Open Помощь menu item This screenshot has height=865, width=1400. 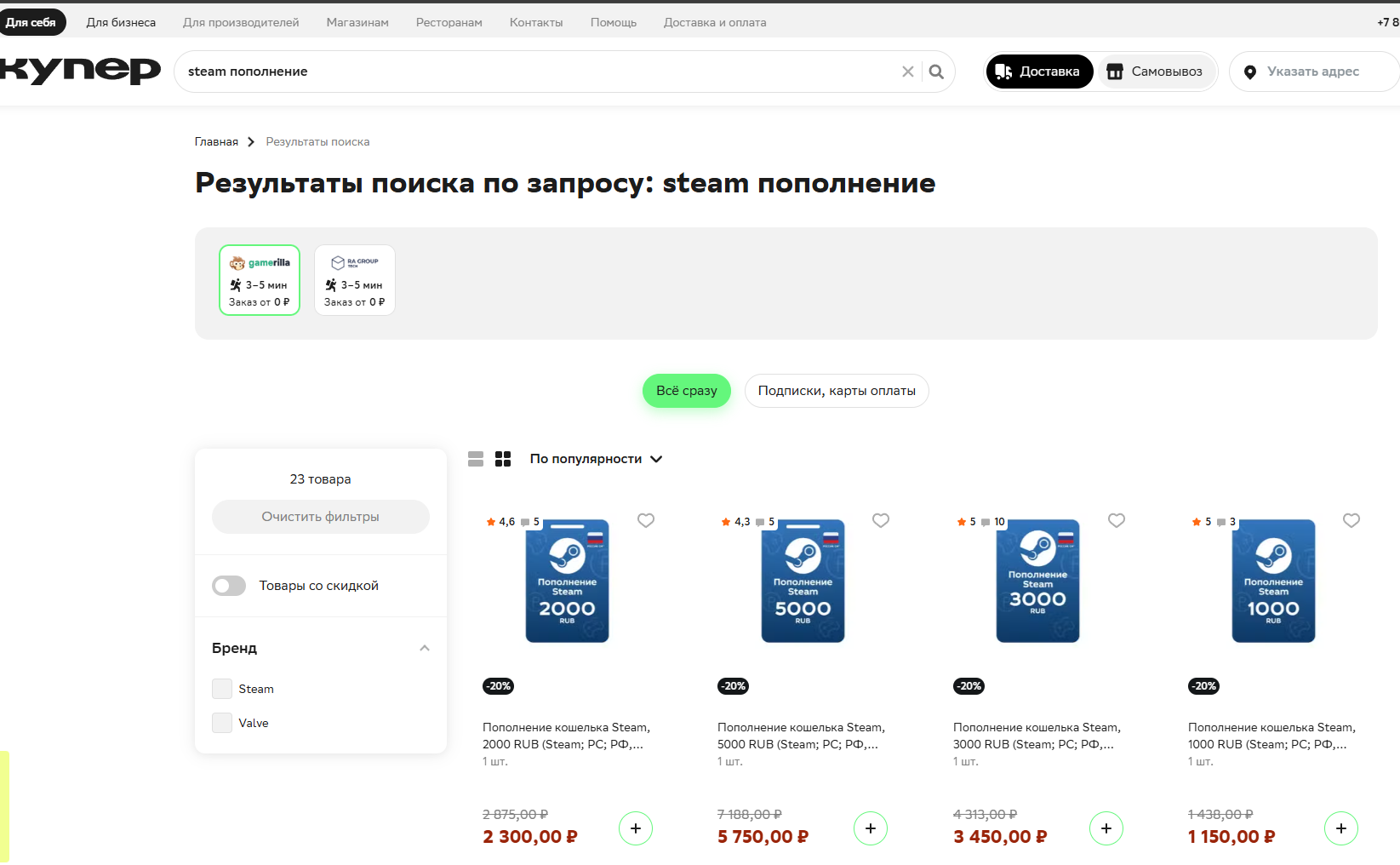tap(614, 23)
